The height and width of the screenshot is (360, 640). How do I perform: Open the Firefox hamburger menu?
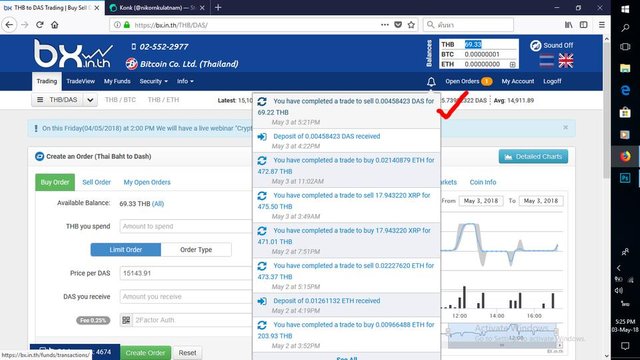602,25
